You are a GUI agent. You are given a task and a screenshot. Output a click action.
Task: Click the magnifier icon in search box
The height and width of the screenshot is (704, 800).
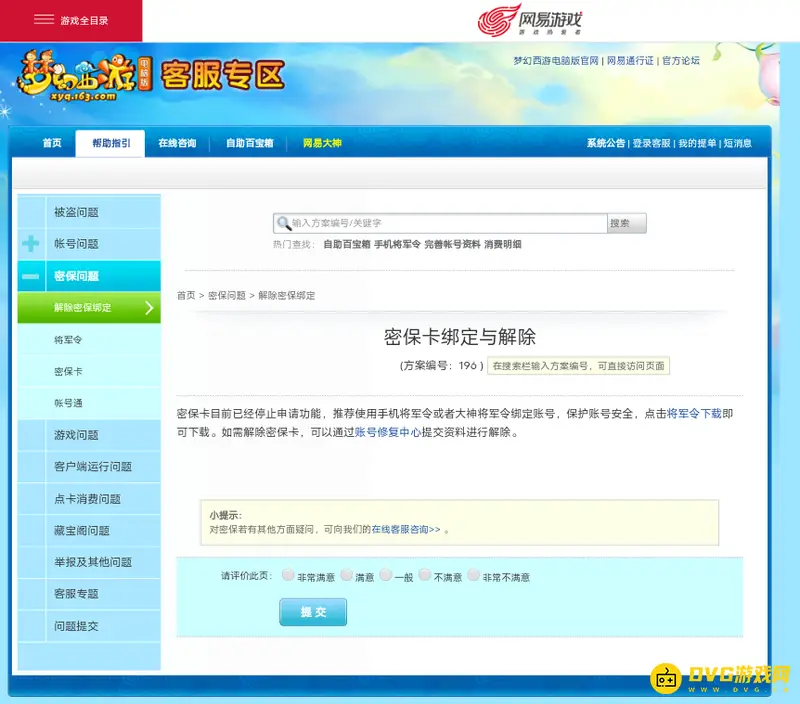click(283, 223)
